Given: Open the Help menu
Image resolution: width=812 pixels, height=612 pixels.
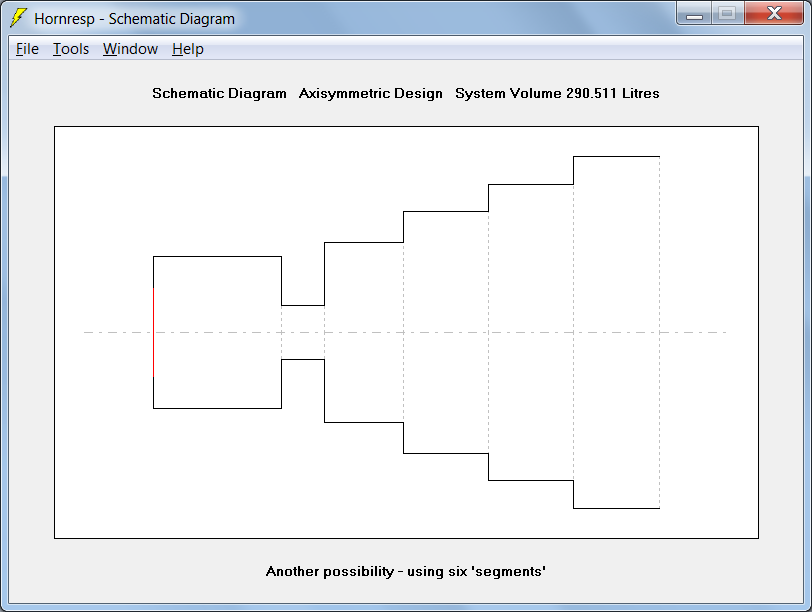Looking at the screenshot, I should [x=187, y=49].
